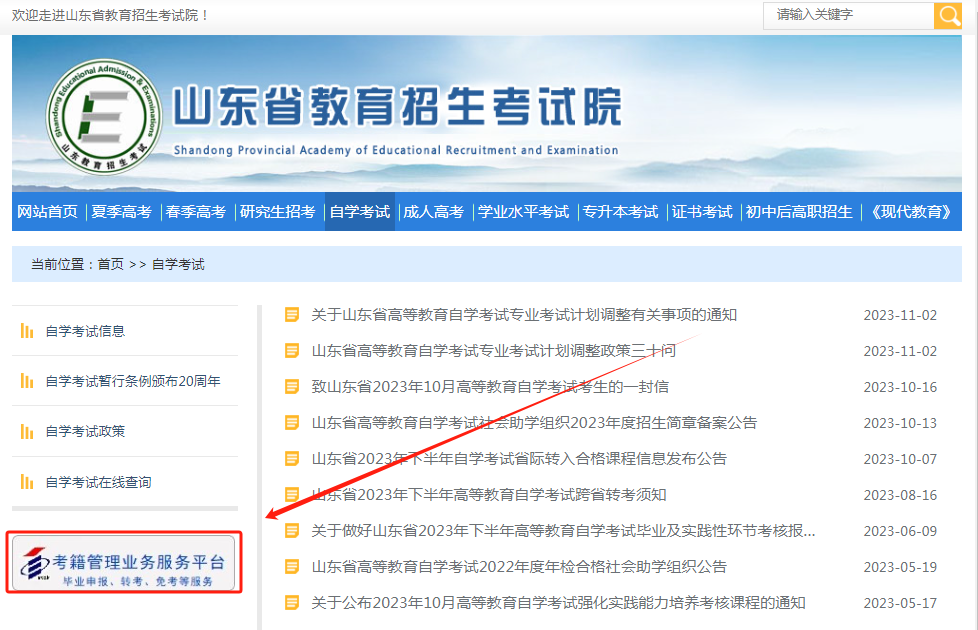Go to 研究生招考 in the nav bar
This screenshot has height=630, width=978.
[x=277, y=212]
